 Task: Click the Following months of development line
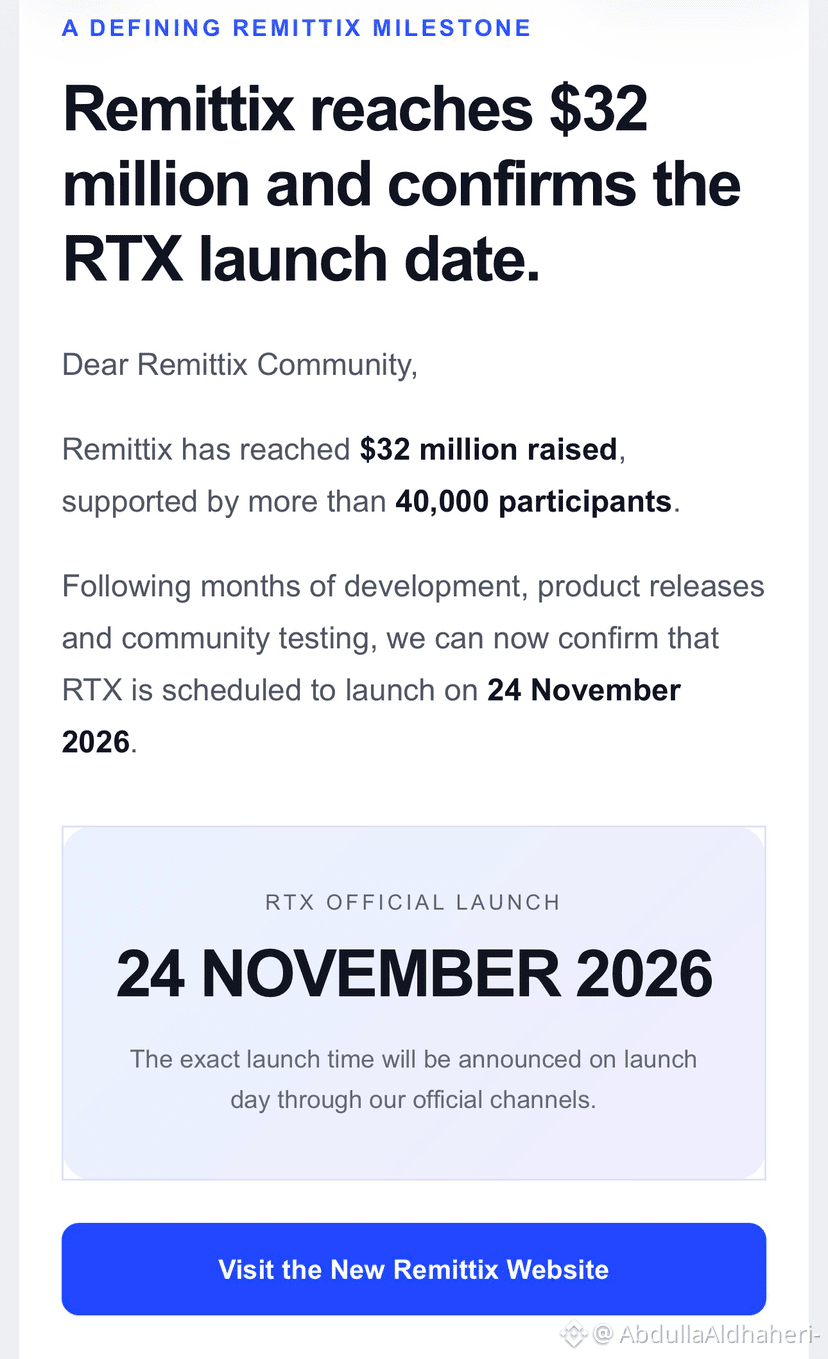coord(413,586)
